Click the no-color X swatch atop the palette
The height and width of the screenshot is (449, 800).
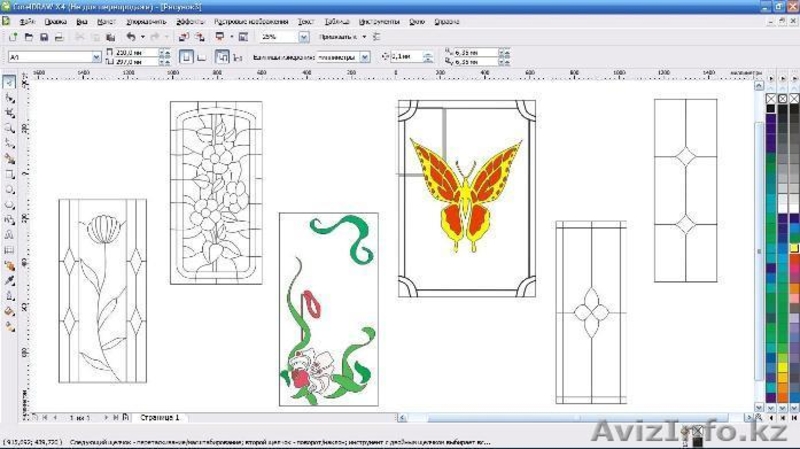click(771, 99)
